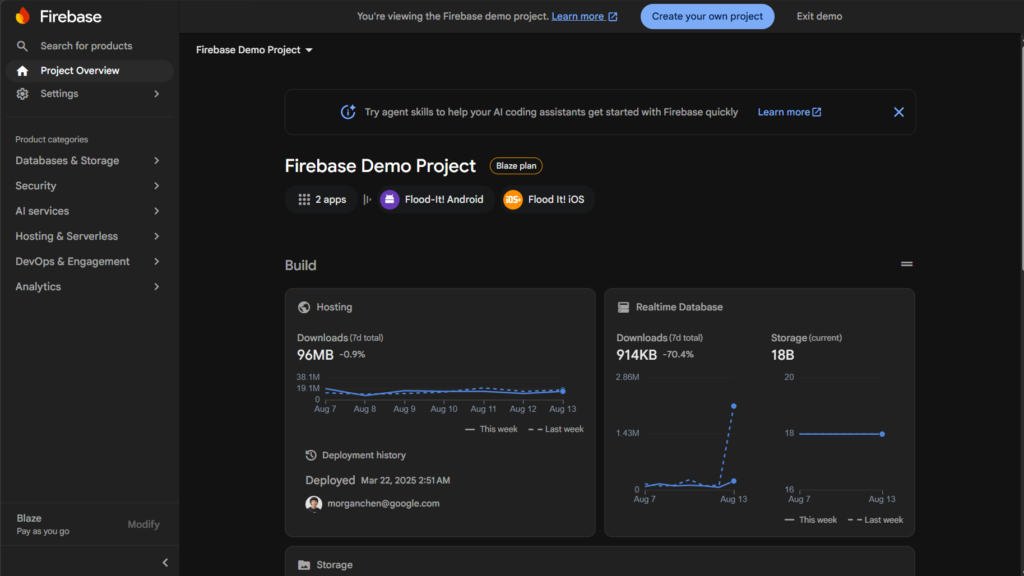Viewport: 1024px width, 576px height.
Task: Click external link icon beside top Learn more
Action: [613, 17]
